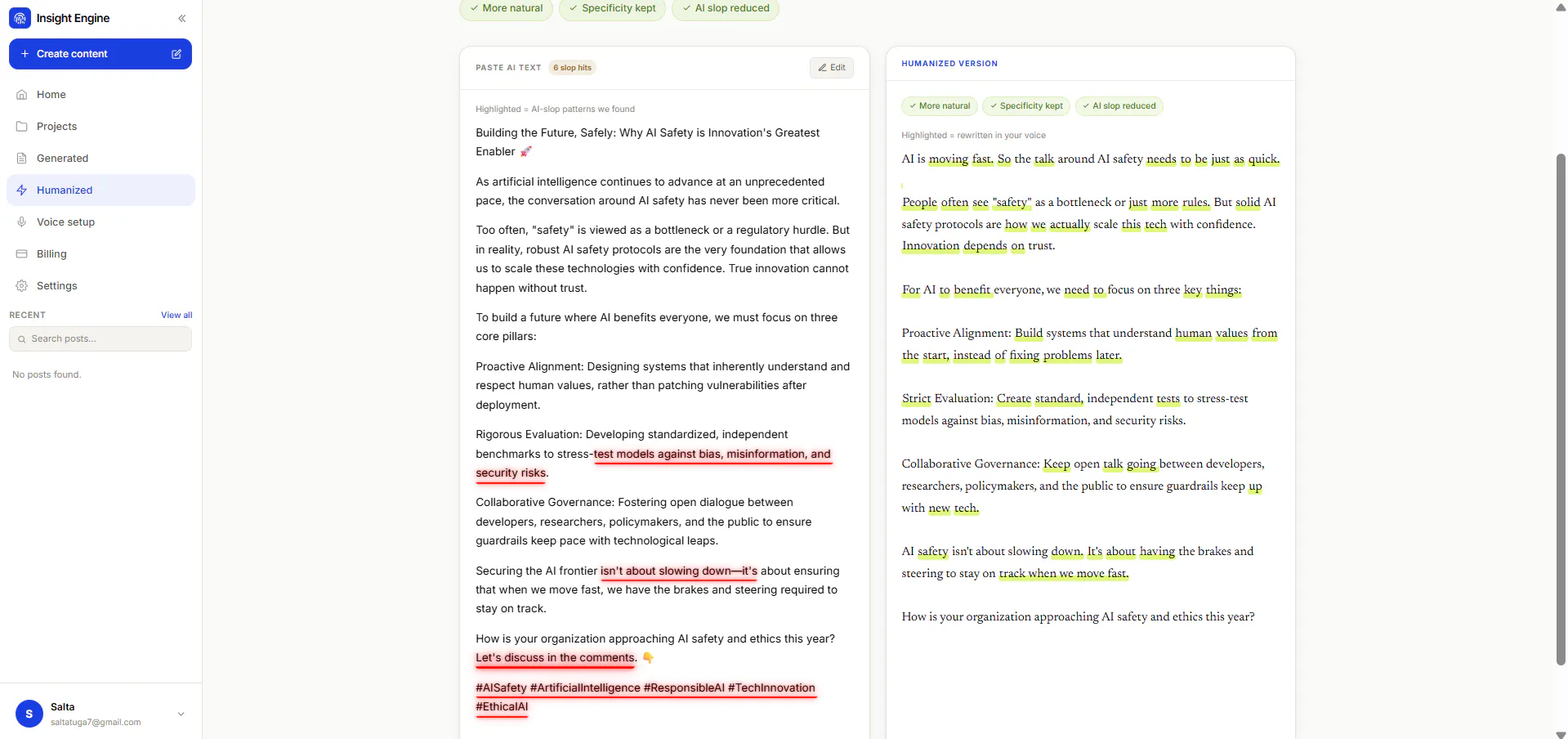Click the 6 slop hits badge
1568x739 pixels.
pyautogui.click(x=572, y=68)
